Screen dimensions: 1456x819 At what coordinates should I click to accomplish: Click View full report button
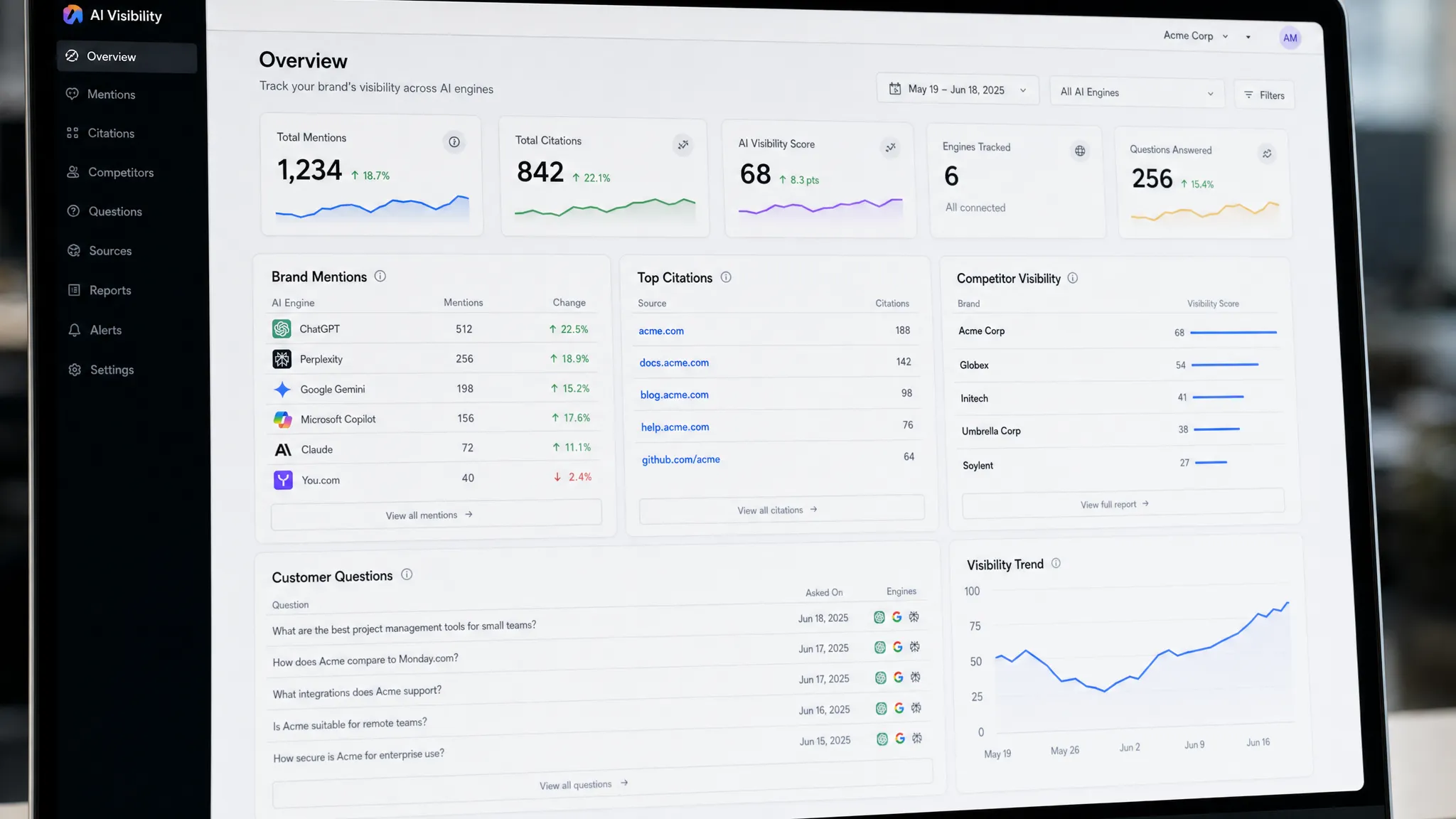click(x=1123, y=504)
